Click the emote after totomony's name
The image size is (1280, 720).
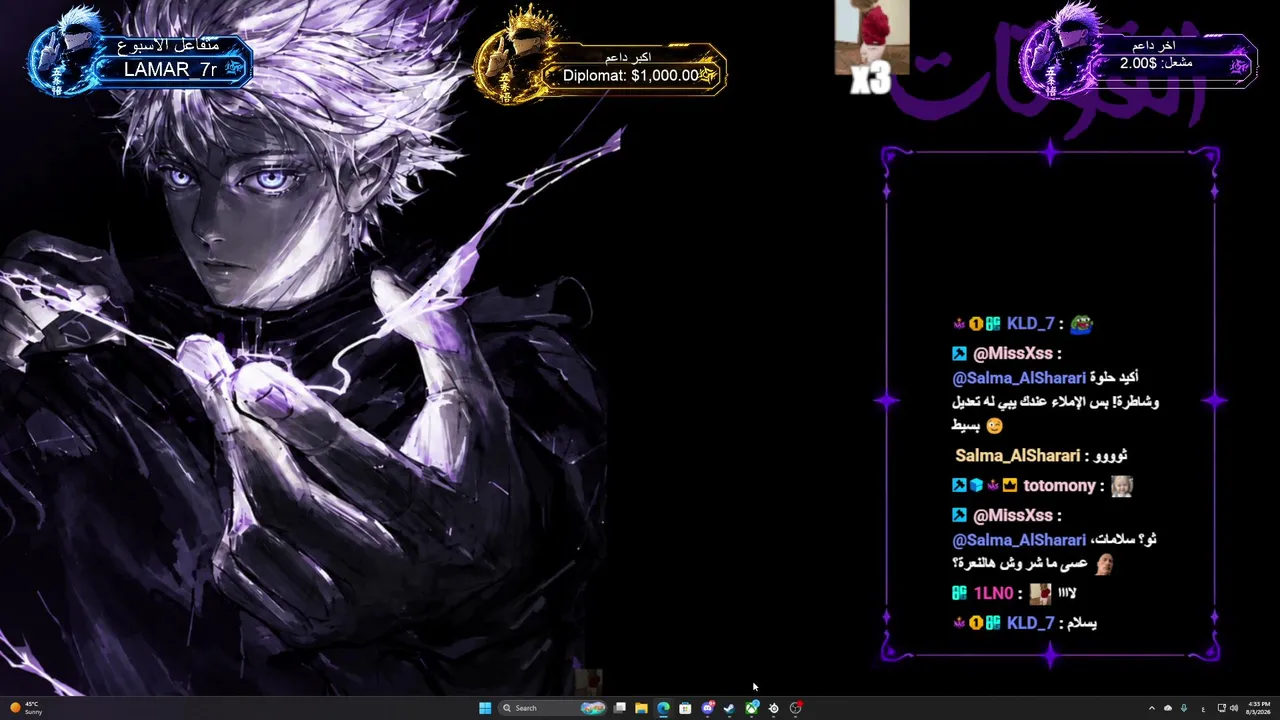[x=1122, y=486]
